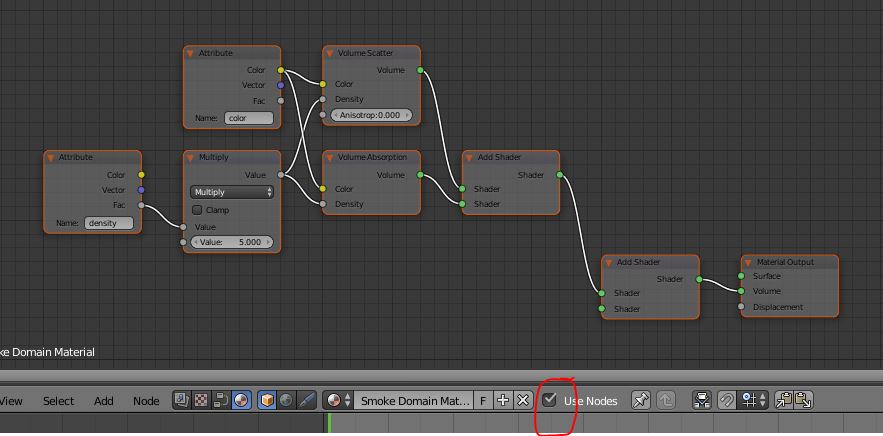883x436 pixels.
Task: Toggle the Use Nodes checkbox
Action: 550,400
